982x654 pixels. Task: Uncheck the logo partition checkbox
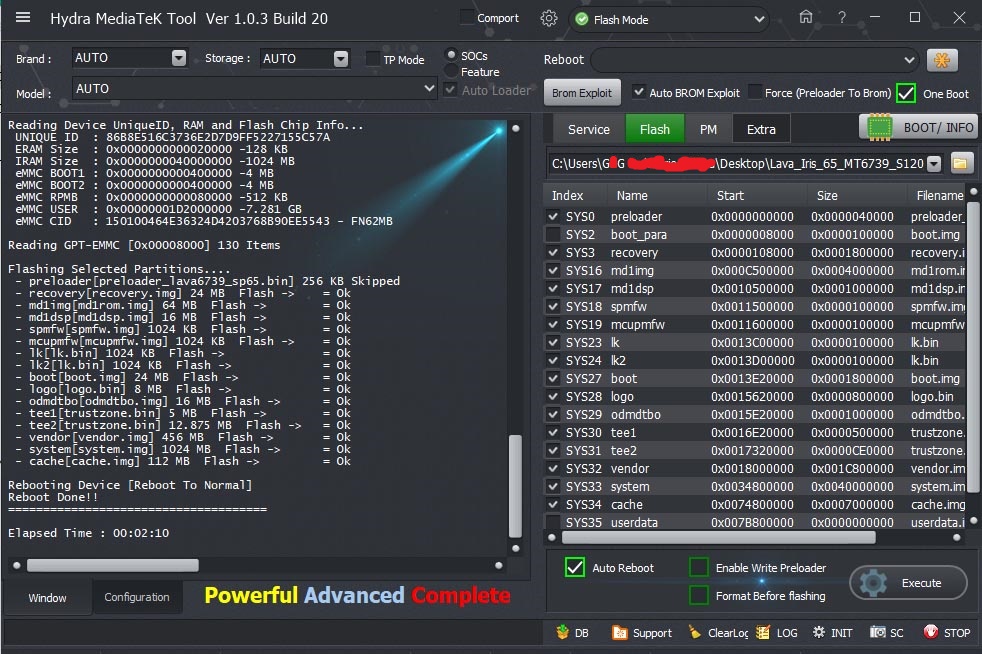click(x=553, y=396)
